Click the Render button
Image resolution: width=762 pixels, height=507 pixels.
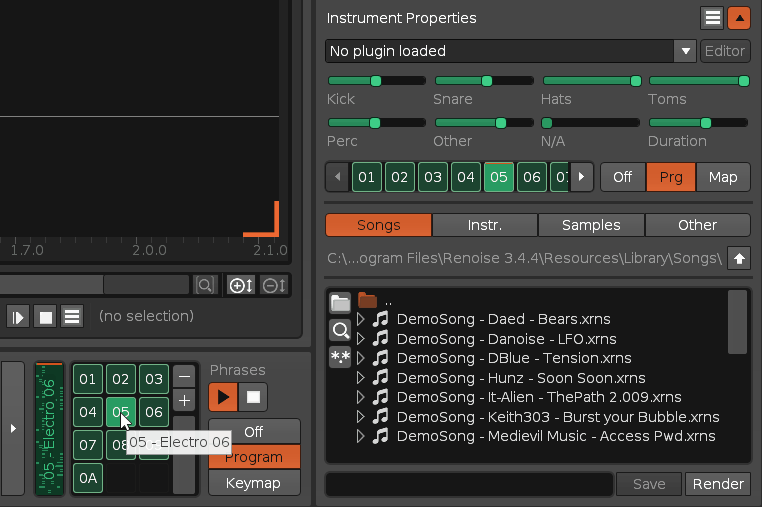click(x=718, y=484)
